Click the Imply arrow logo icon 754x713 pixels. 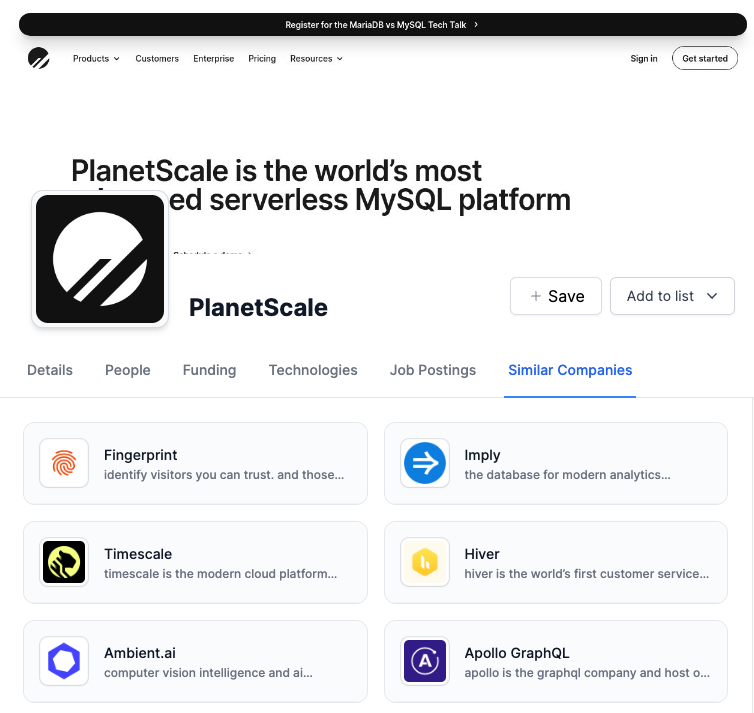tap(425, 463)
